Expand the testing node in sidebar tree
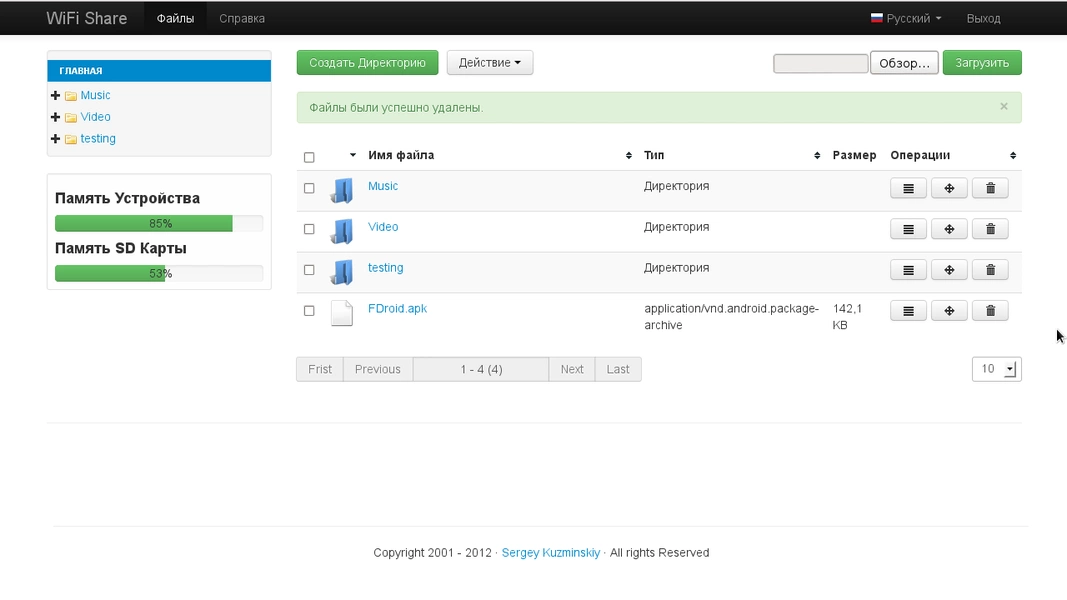The width and height of the screenshot is (1067, 600). pos(56,139)
